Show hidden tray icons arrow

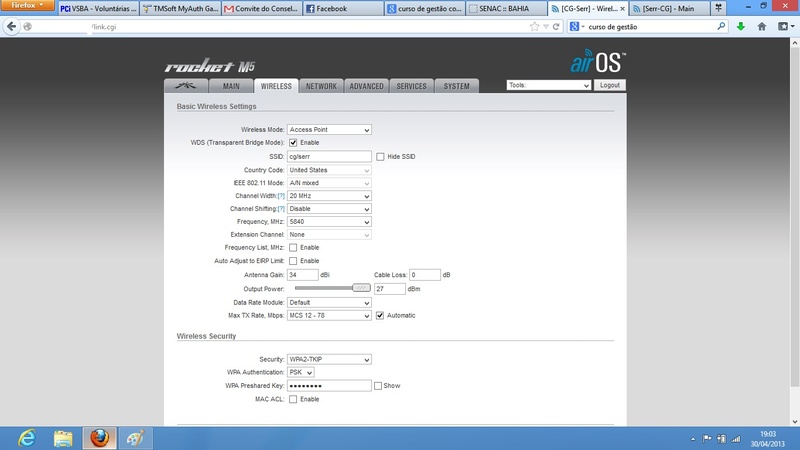click(693, 439)
